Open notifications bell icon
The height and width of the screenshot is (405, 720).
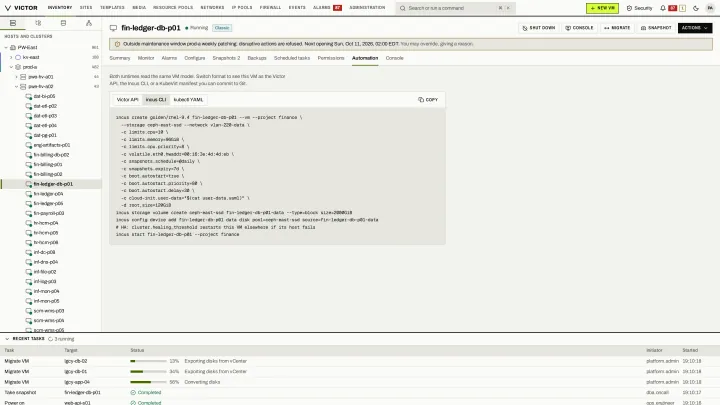(x=663, y=8)
